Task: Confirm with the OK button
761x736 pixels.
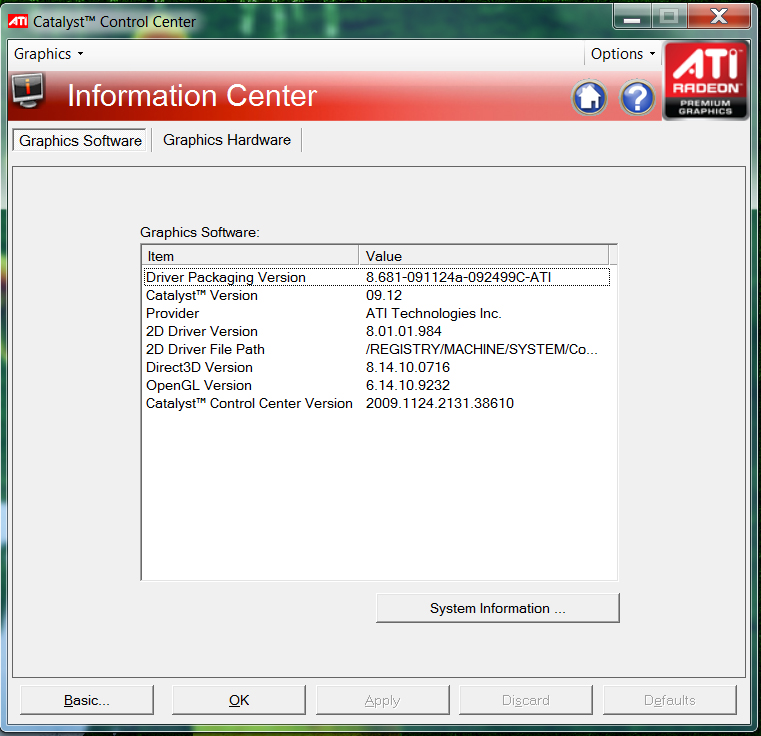Action: [x=239, y=700]
